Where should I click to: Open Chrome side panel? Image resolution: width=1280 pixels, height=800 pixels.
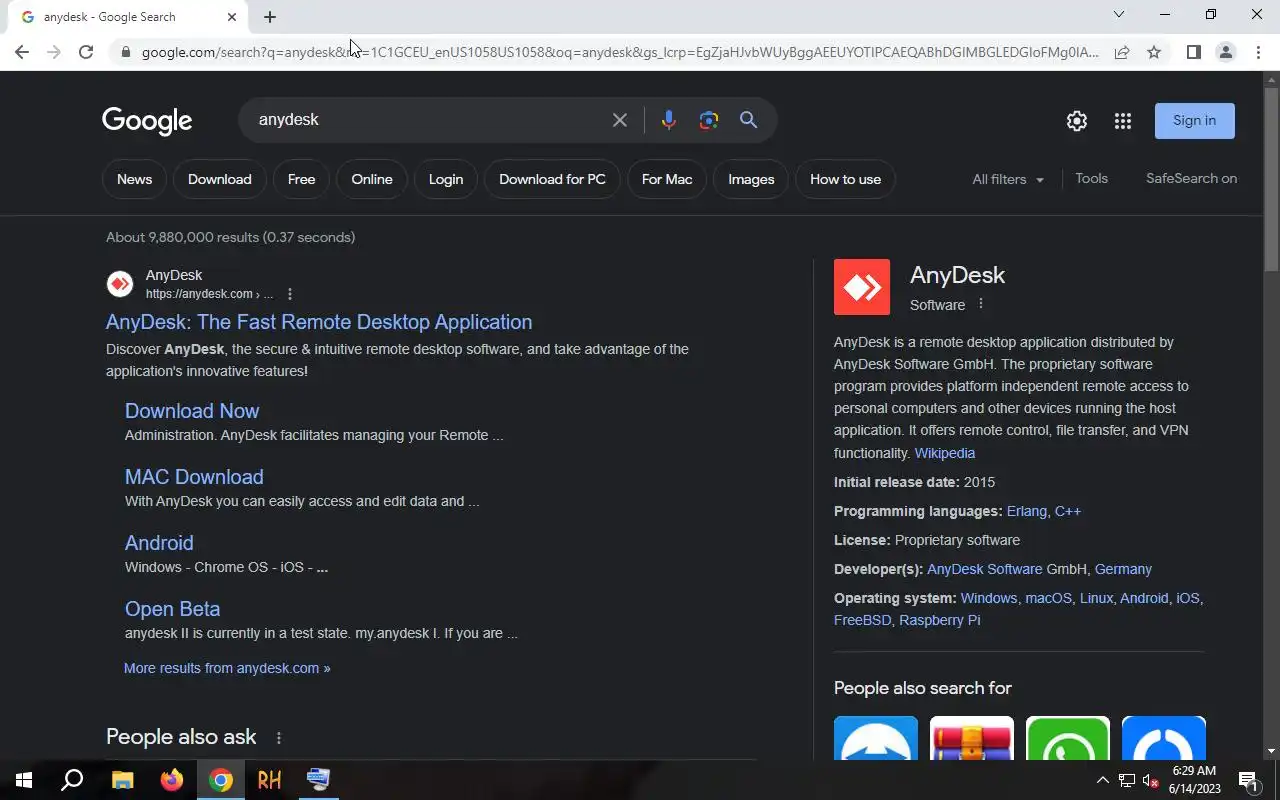1193,52
